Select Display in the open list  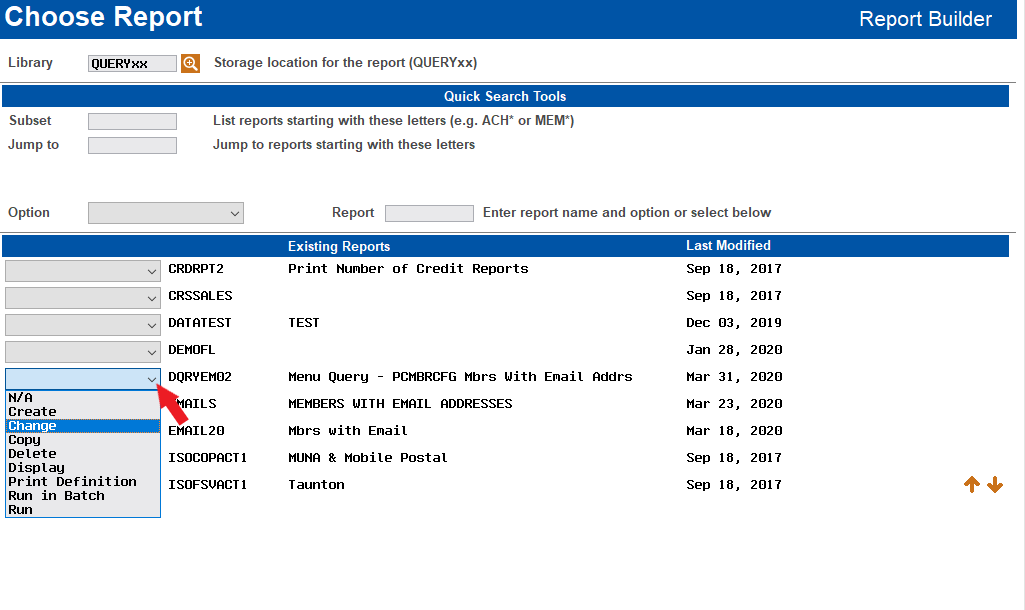tap(83, 468)
